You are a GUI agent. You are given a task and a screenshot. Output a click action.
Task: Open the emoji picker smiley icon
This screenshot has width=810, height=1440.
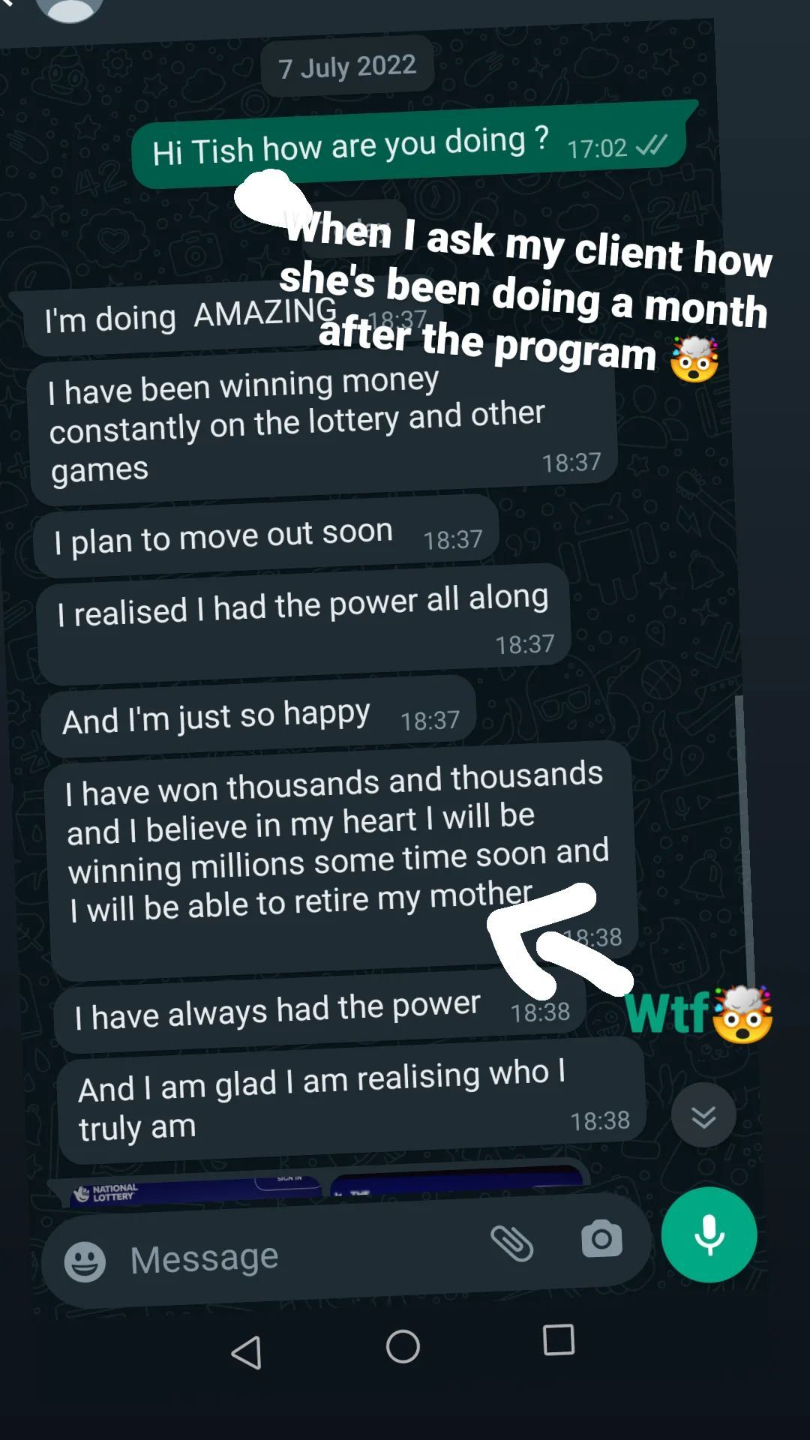click(x=85, y=1262)
